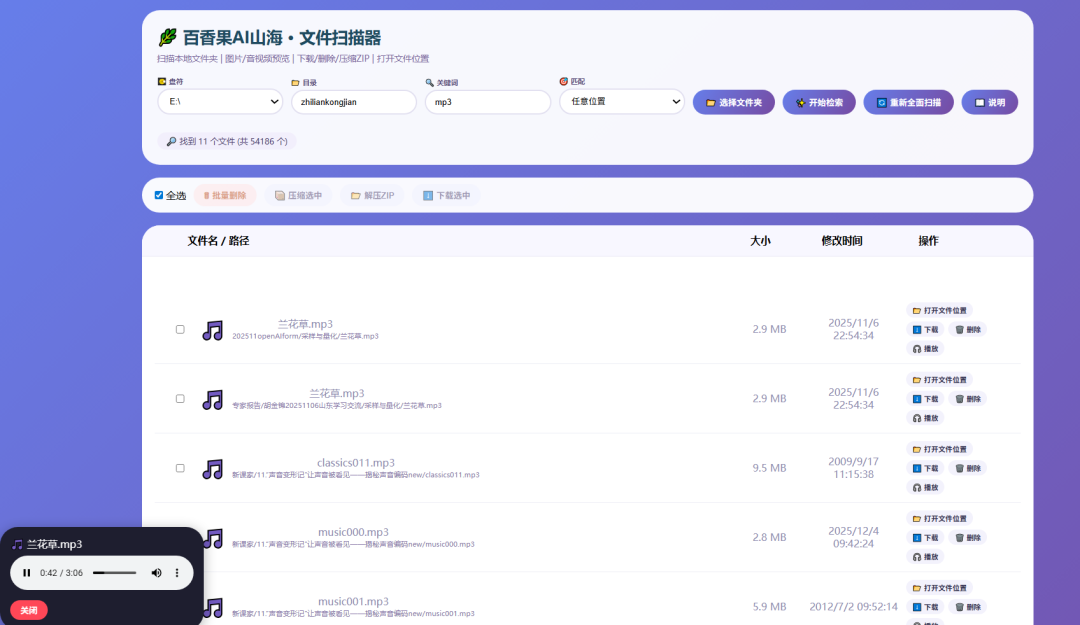Open the 说明 help button
This screenshot has width=1080, height=625.
coord(990,102)
